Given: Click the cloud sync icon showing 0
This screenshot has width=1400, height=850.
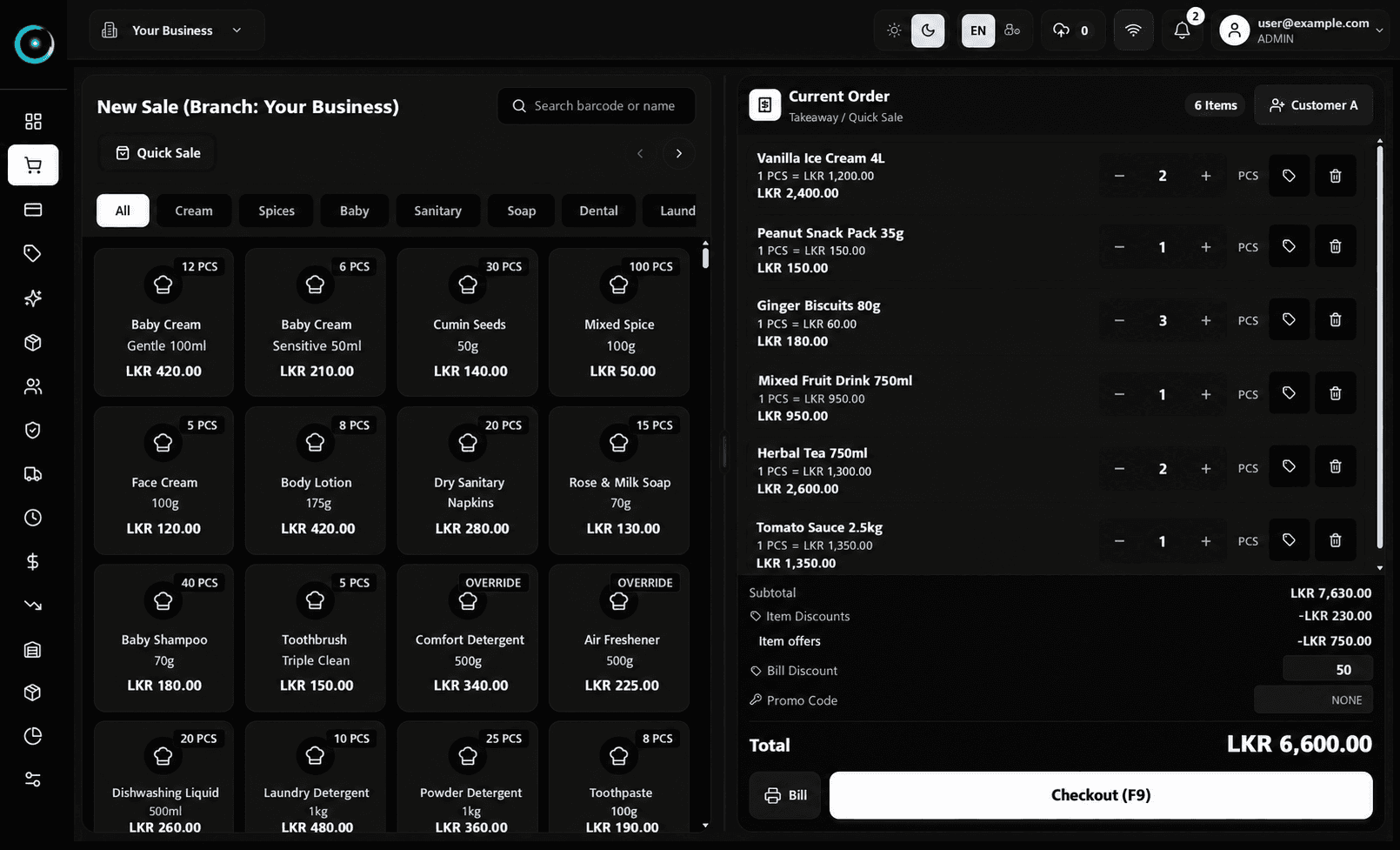Looking at the screenshot, I should tap(1072, 30).
